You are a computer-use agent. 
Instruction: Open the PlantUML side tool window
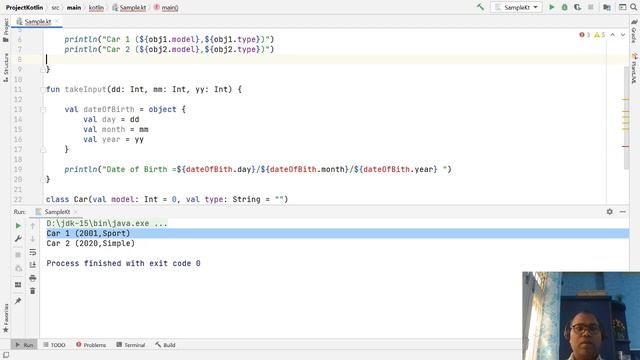pyautogui.click(x=634, y=68)
